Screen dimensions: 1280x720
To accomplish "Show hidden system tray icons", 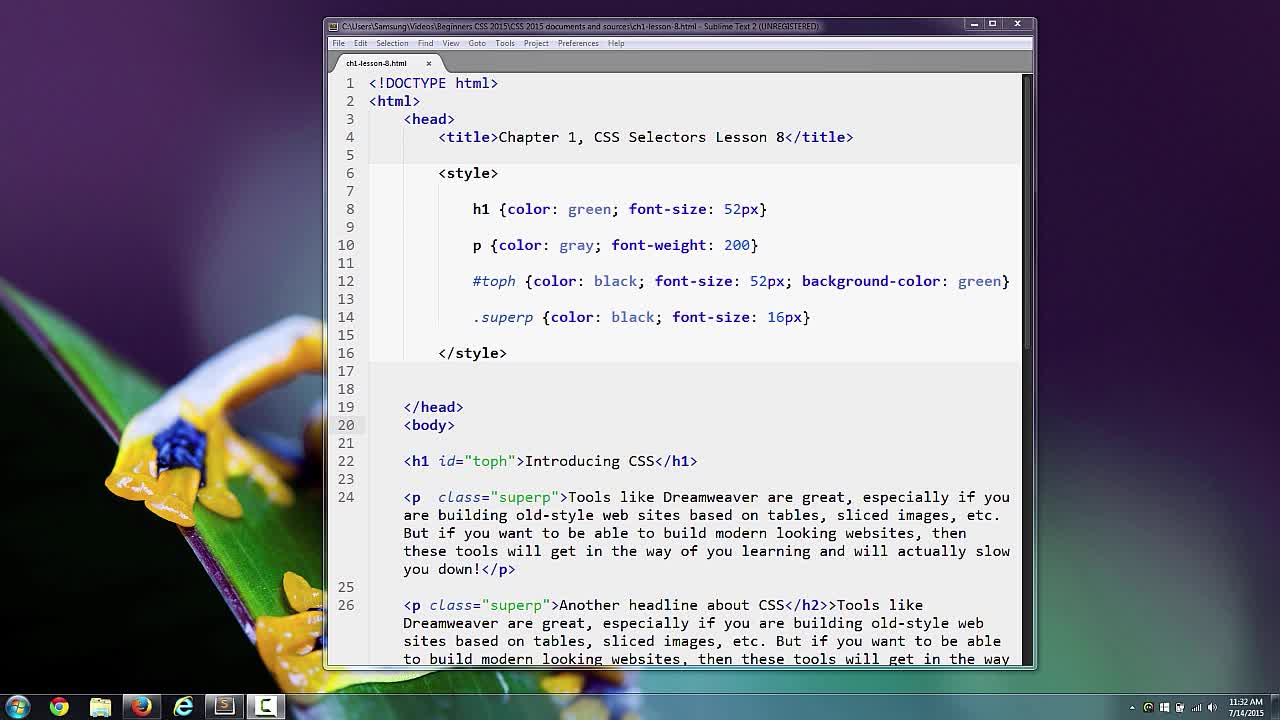I will pyautogui.click(x=1132, y=708).
